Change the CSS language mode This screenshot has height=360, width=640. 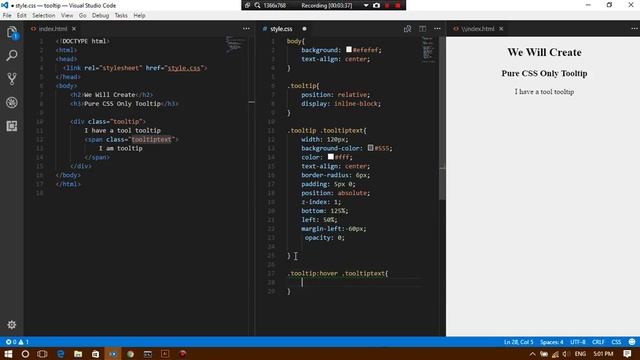(616, 342)
